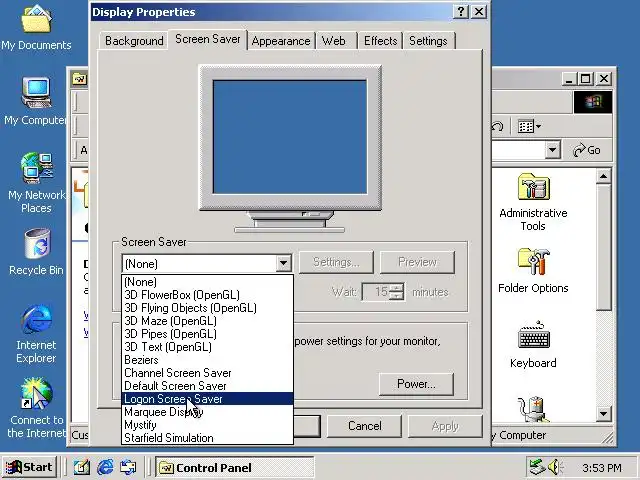Launch Internet Explorer from quick launch
Image resolution: width=640 pixels, height=480 pixels.
105,467
